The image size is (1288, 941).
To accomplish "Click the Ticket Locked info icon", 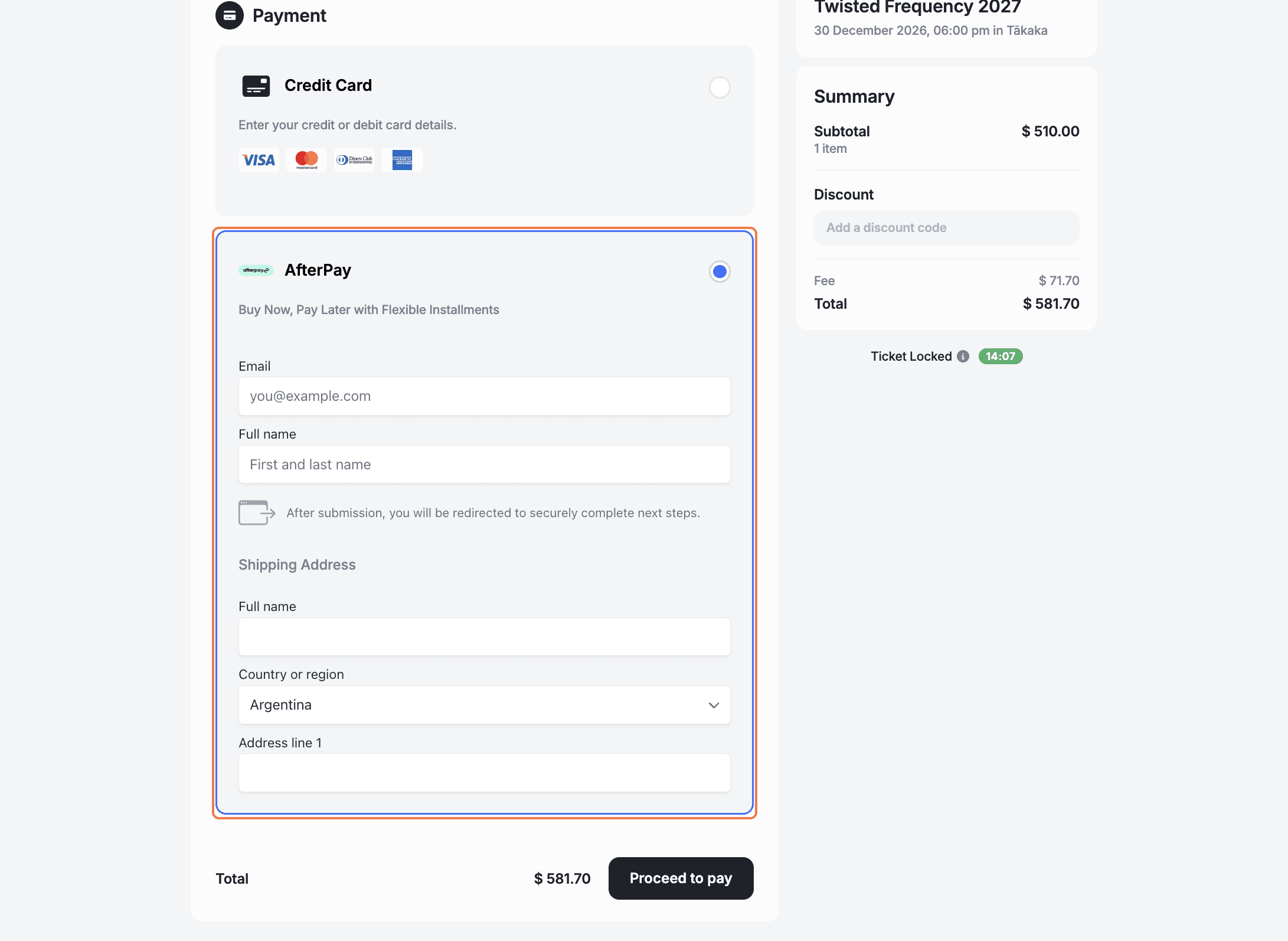I will pyautogui.click(x=963, y=357).
